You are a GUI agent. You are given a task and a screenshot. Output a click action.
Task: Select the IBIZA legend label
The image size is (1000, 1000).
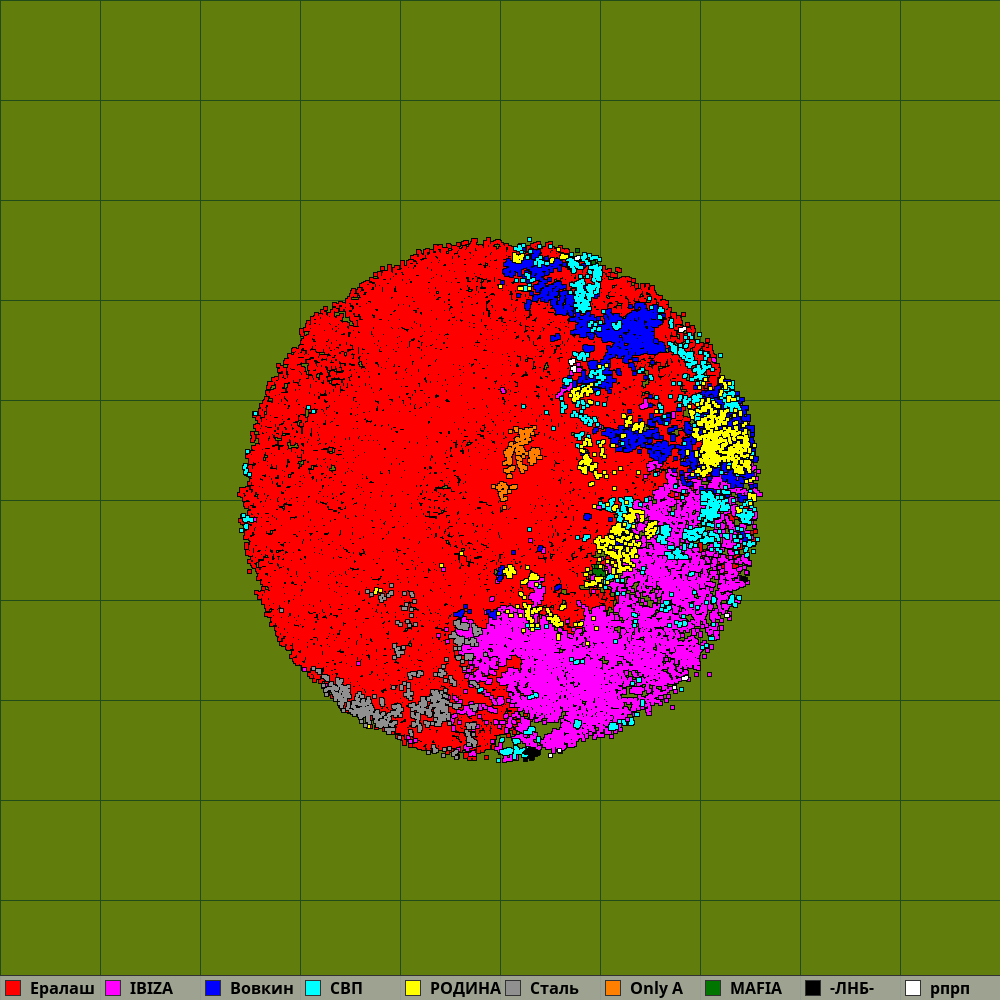pyautogui.click(x=151, y=989)
